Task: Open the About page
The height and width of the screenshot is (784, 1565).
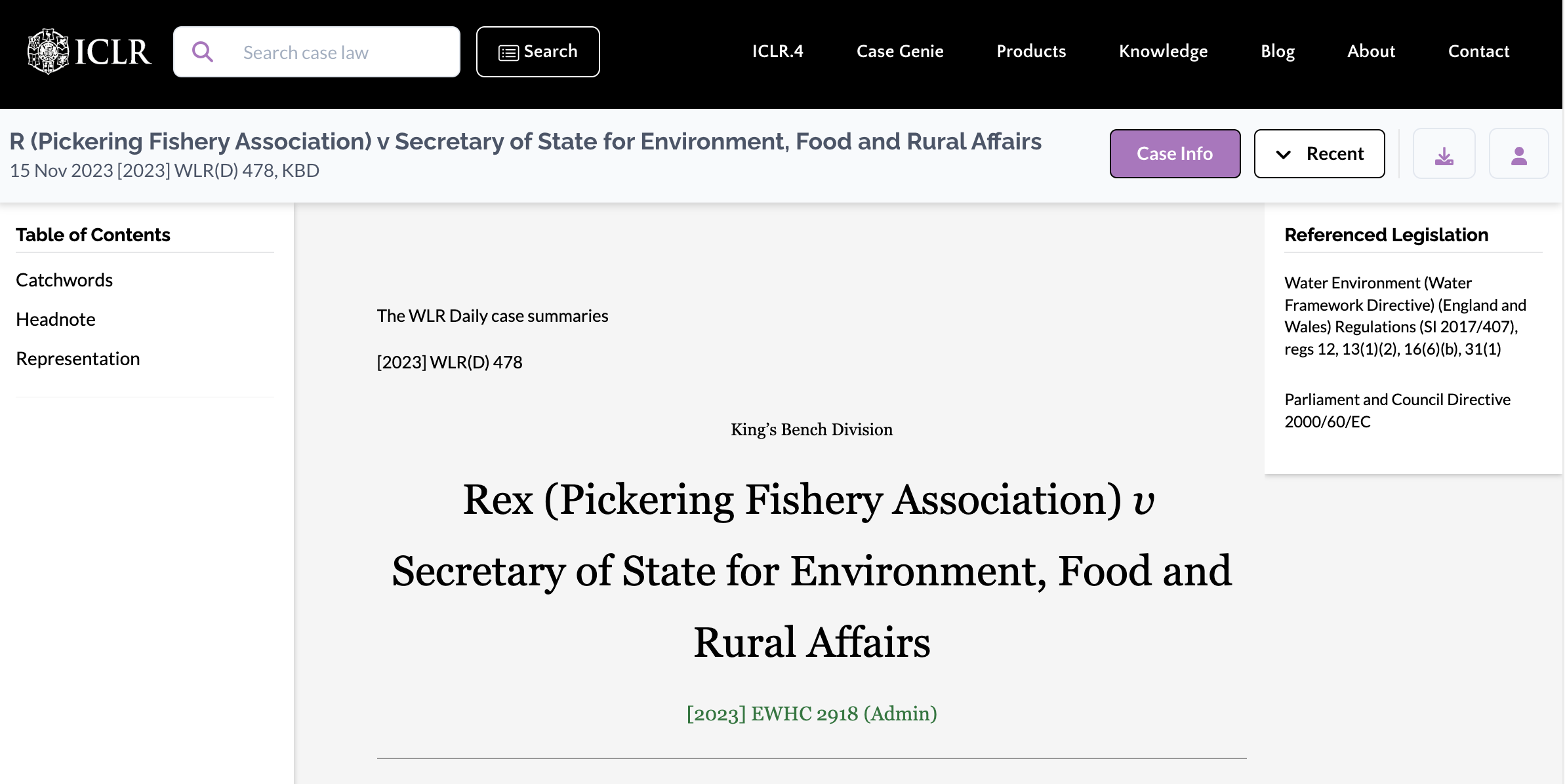Action: (x=1371, y=51)
